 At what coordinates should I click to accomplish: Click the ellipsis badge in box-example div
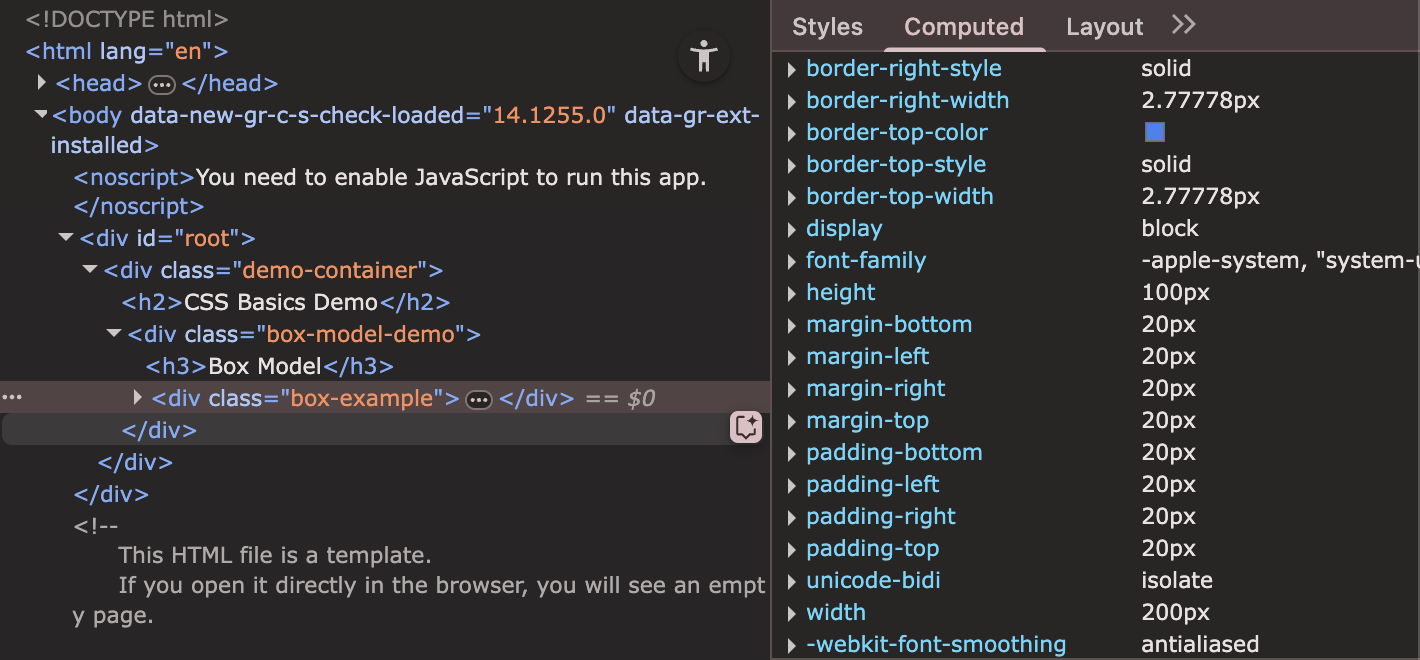[479, 400]
